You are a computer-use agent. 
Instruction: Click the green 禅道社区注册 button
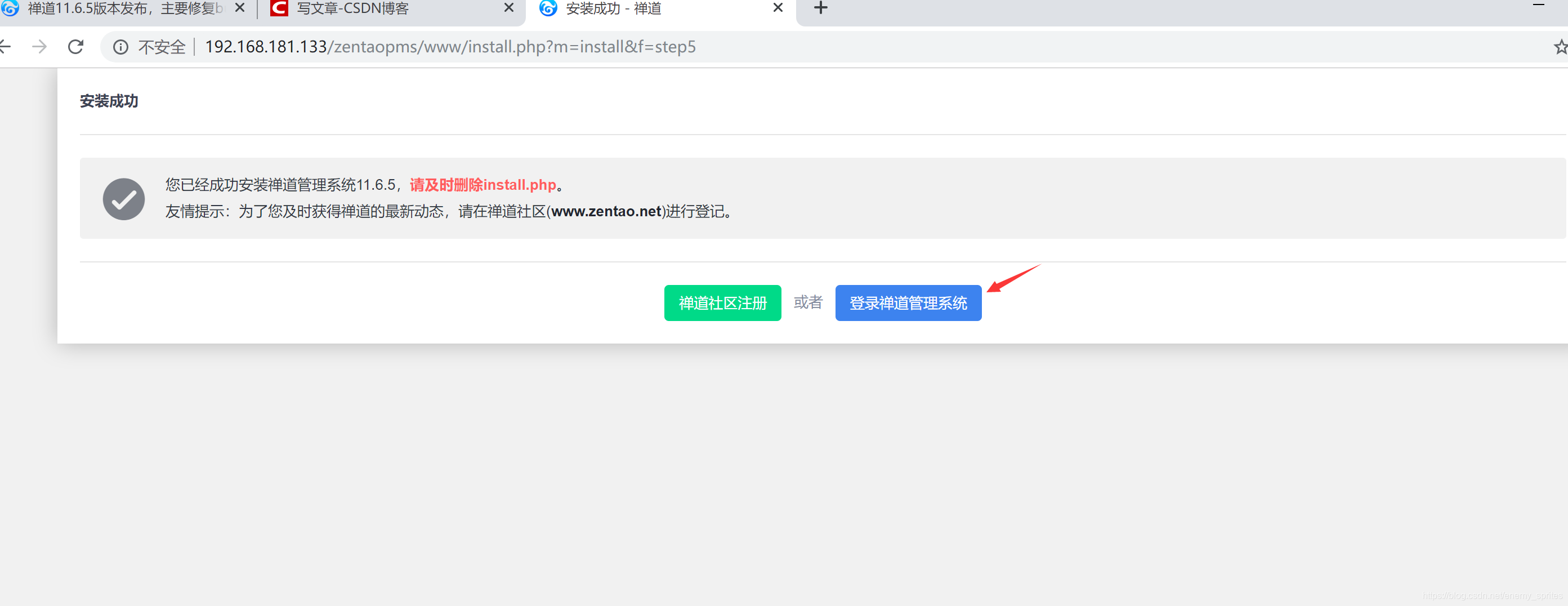pos(722,302)
